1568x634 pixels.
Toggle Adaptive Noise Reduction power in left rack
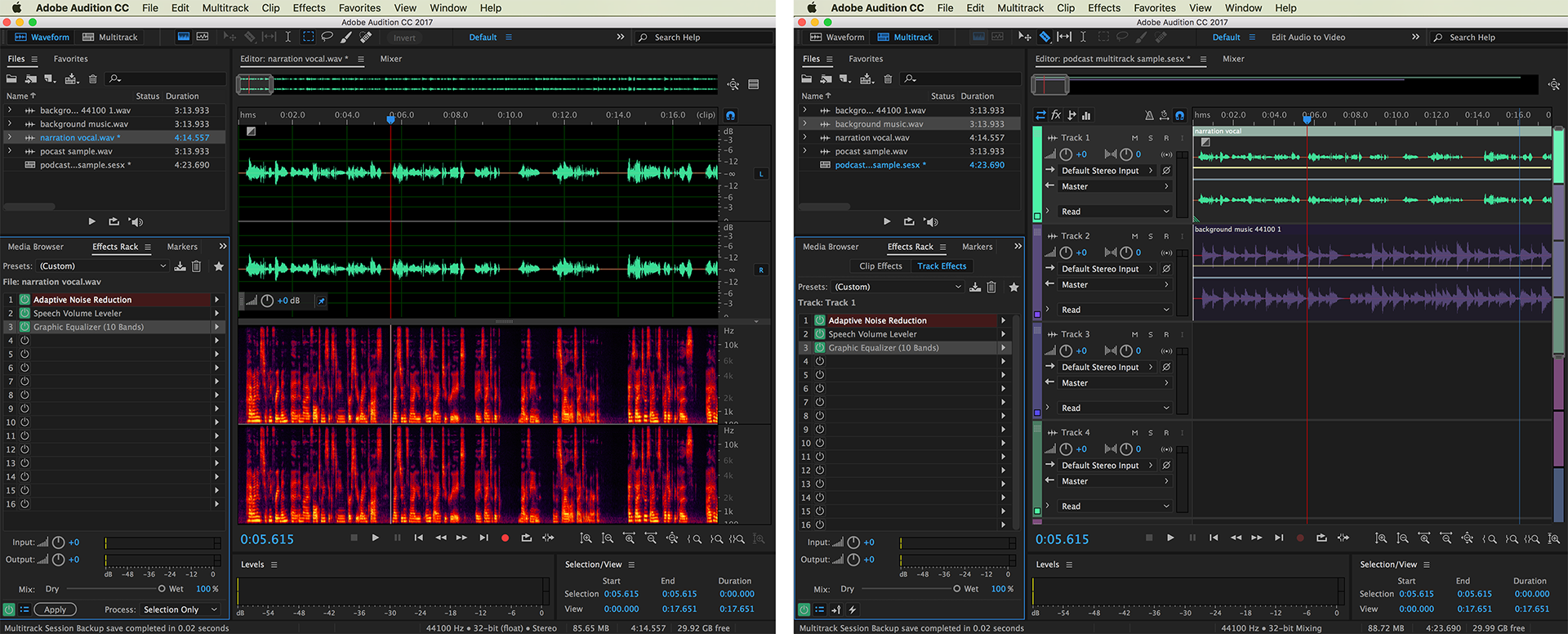tap(24, 300)
